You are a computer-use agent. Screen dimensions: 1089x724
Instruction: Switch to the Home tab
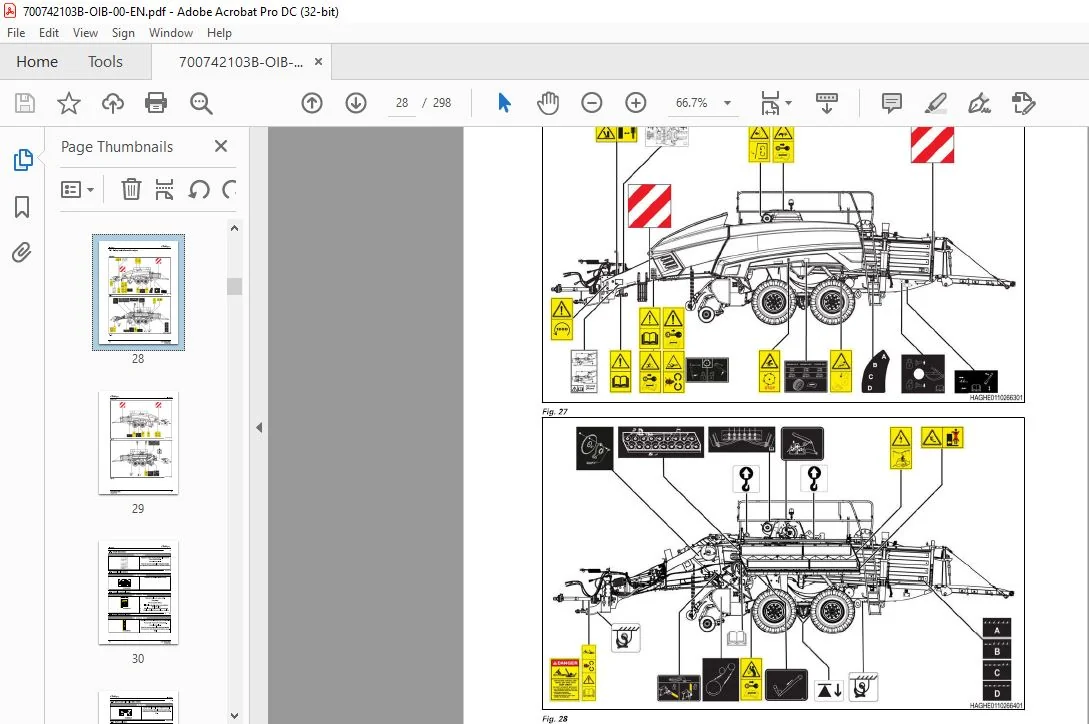[x=37, y=62]
